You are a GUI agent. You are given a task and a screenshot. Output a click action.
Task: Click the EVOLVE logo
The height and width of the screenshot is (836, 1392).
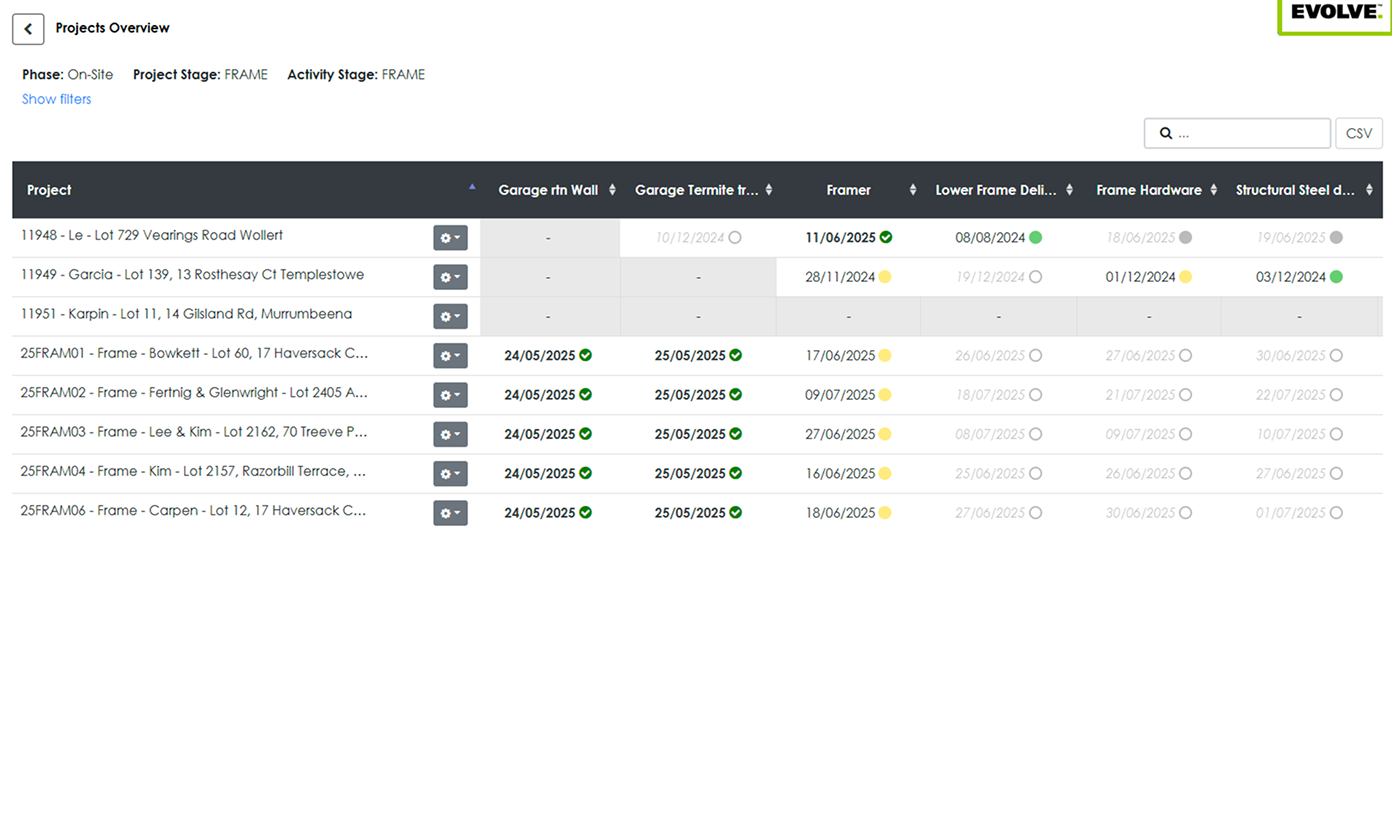1336,14
